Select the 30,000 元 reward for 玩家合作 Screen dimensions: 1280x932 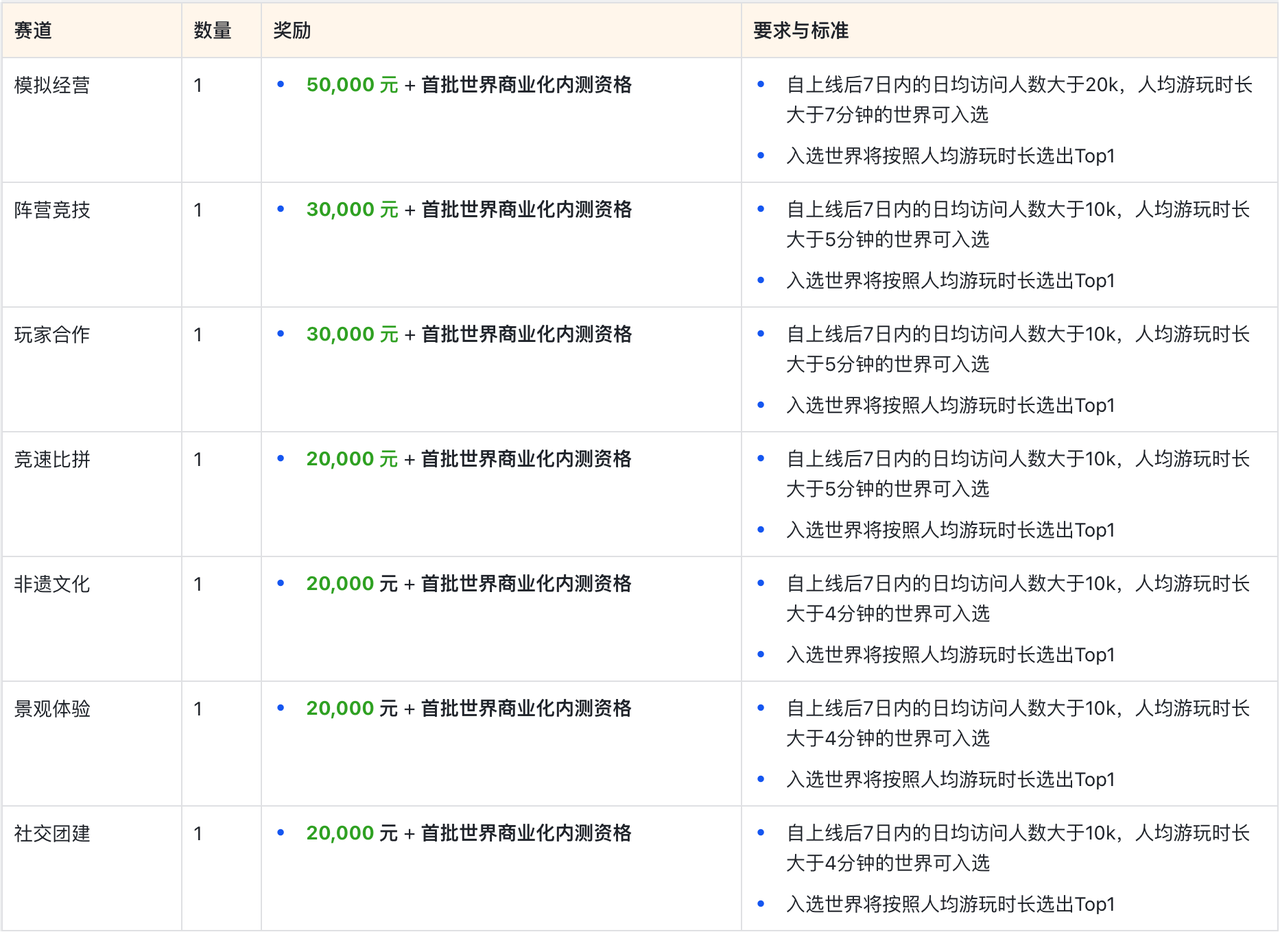pos(352,335)
